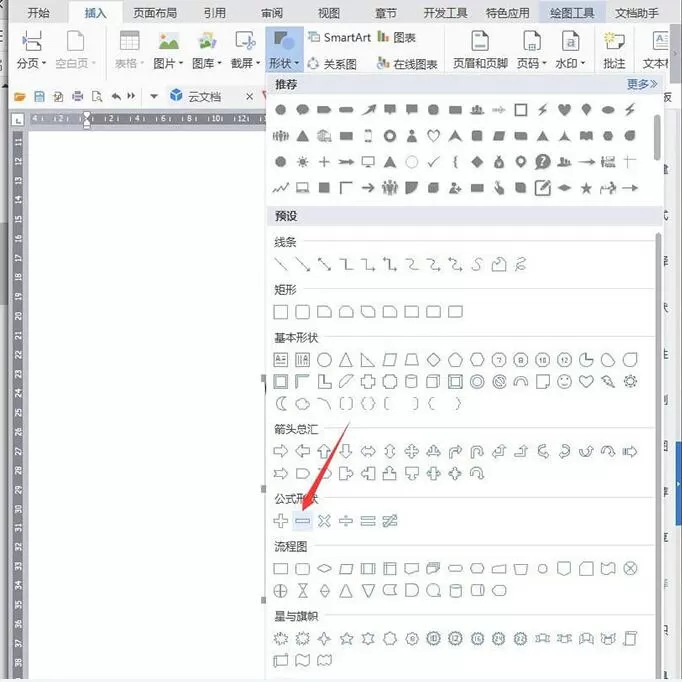
Task: Pick the crescent moon basic shape
Action: [x=281, y=404]
